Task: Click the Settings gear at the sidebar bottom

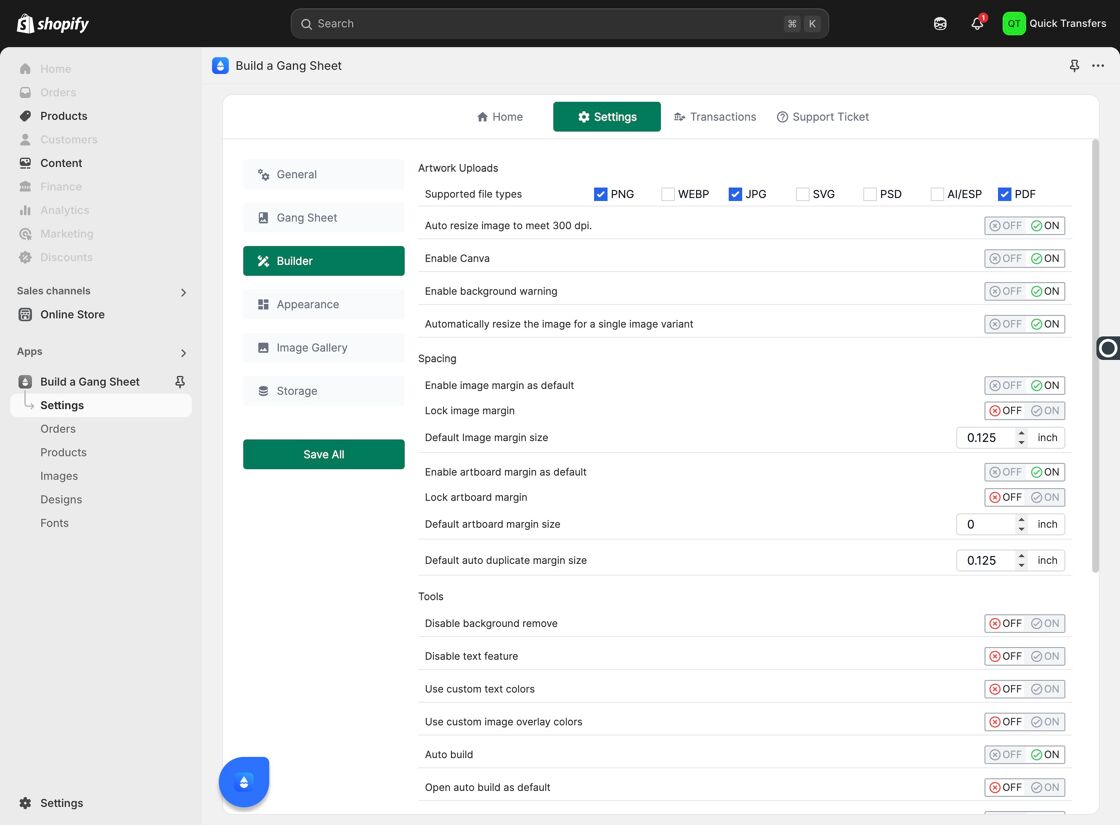Action: tap(25, 803)
